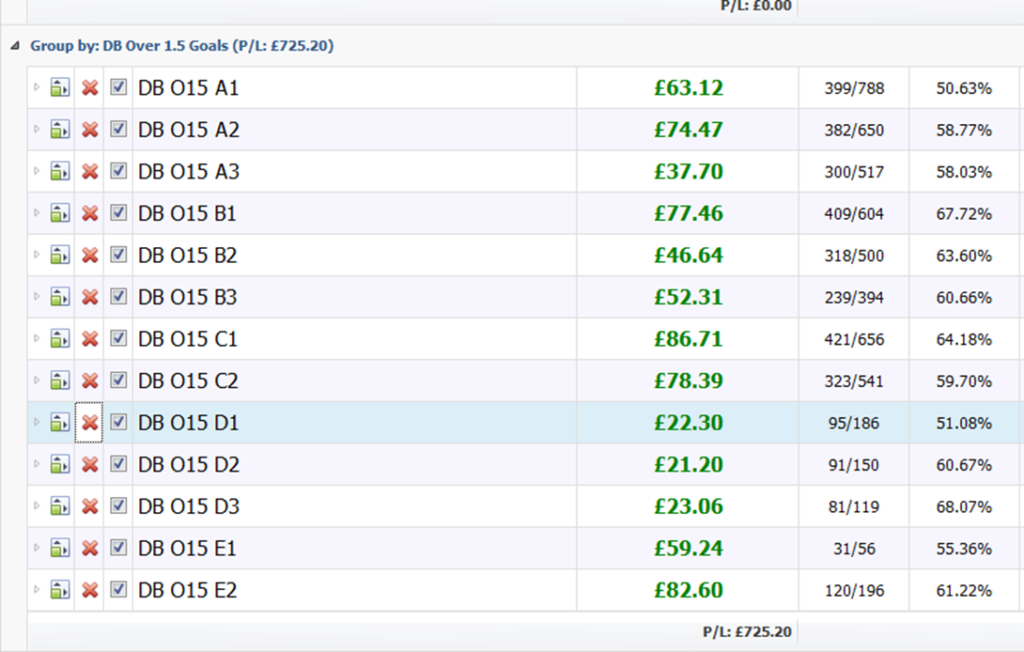Click the green edit icon for DB O15 A1
The image size is (1024, 652).
(x=60, y=88)
